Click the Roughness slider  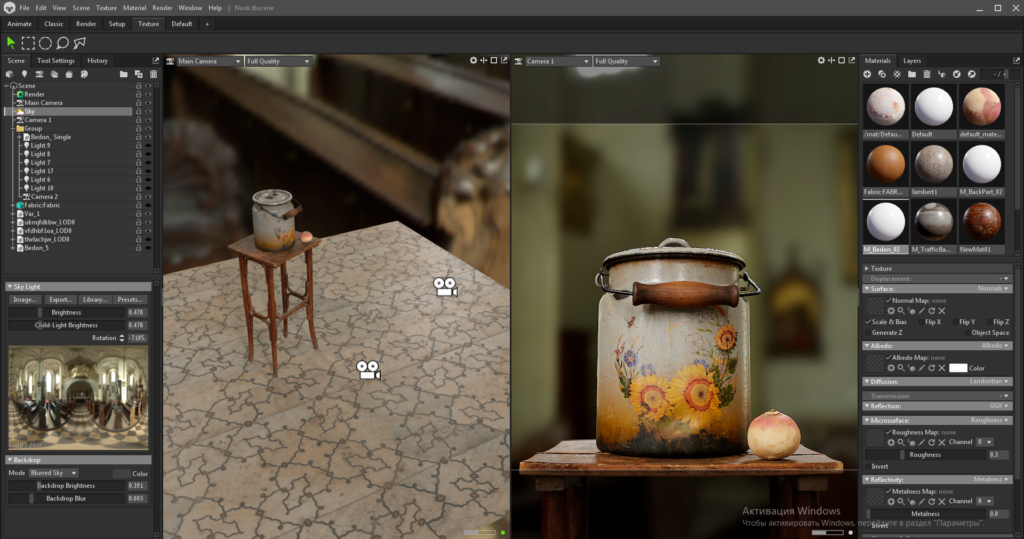(925, 455)
